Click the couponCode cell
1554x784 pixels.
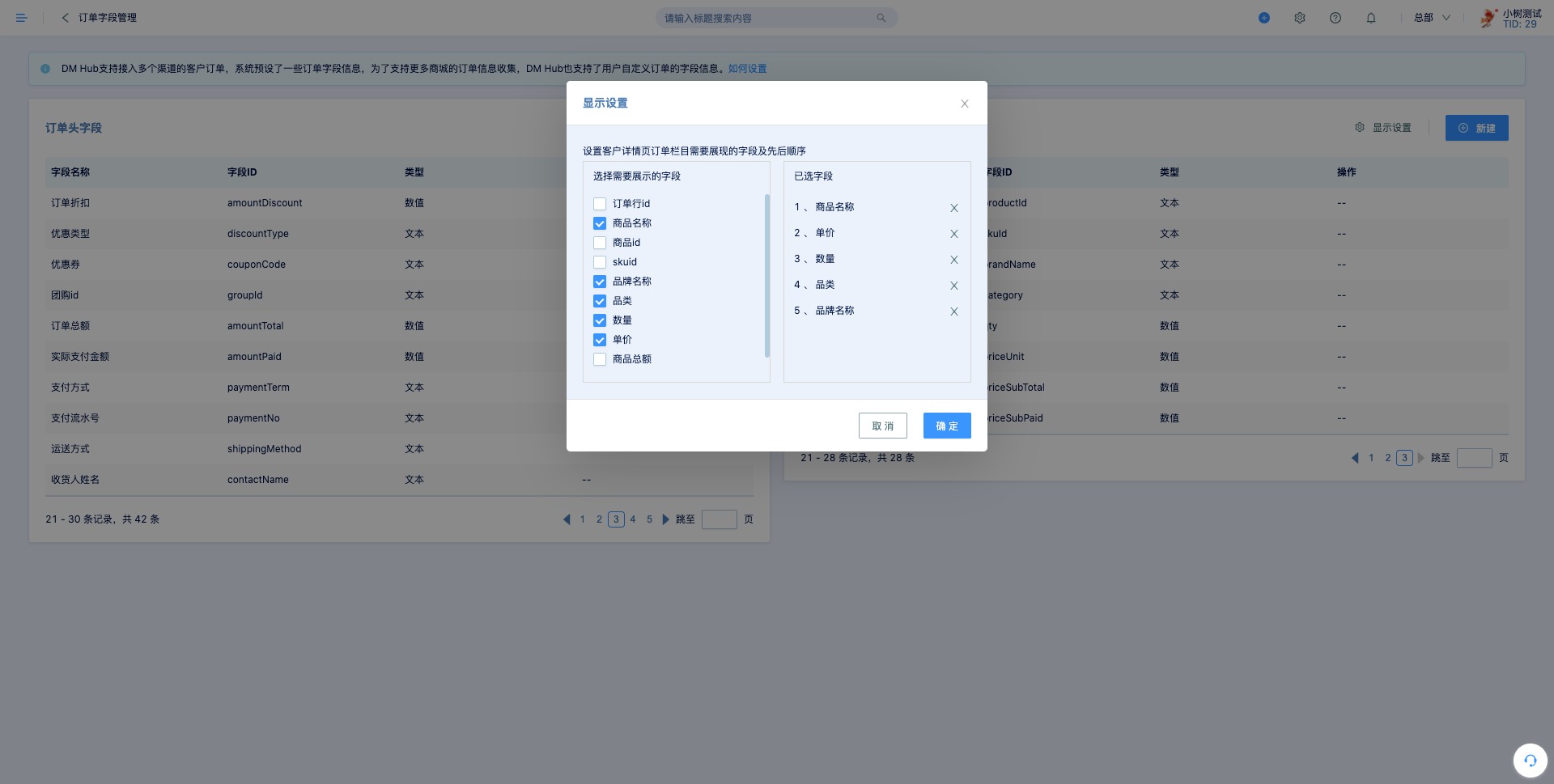257,265
